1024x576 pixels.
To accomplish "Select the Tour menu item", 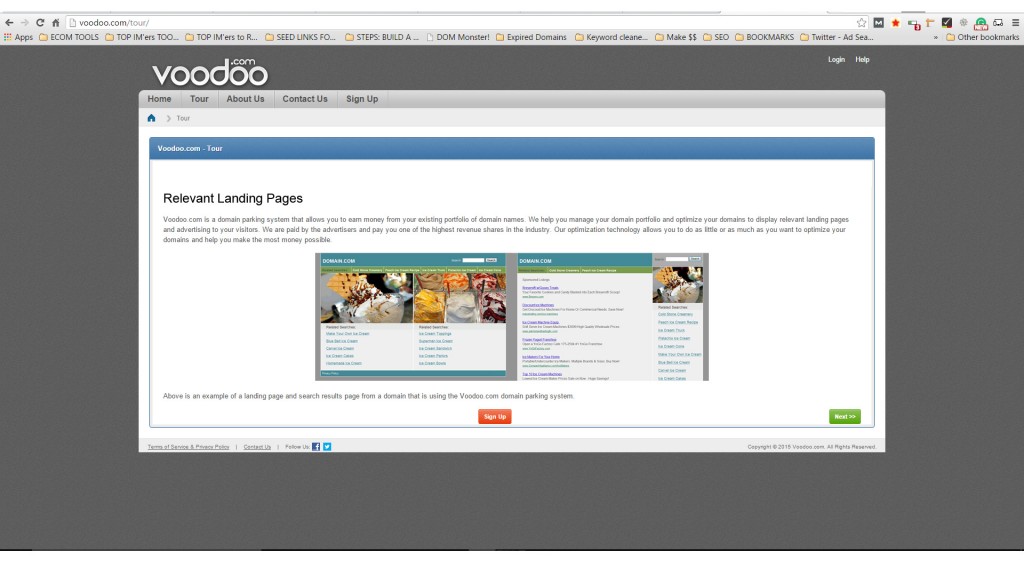I will click(199, 99).
